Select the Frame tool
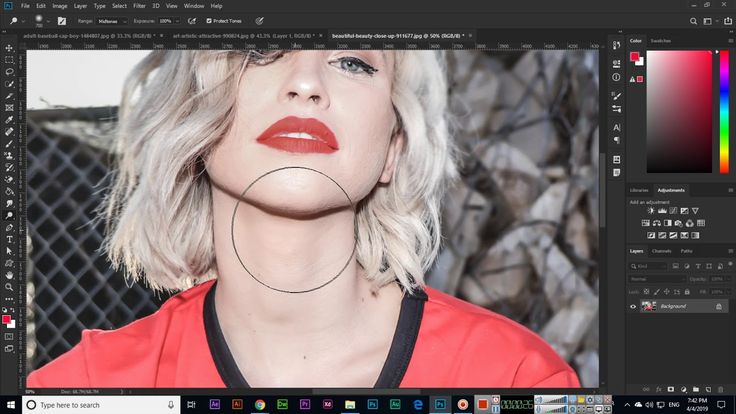This screenshot has width=736, height=414. click(x=9, y=108)
